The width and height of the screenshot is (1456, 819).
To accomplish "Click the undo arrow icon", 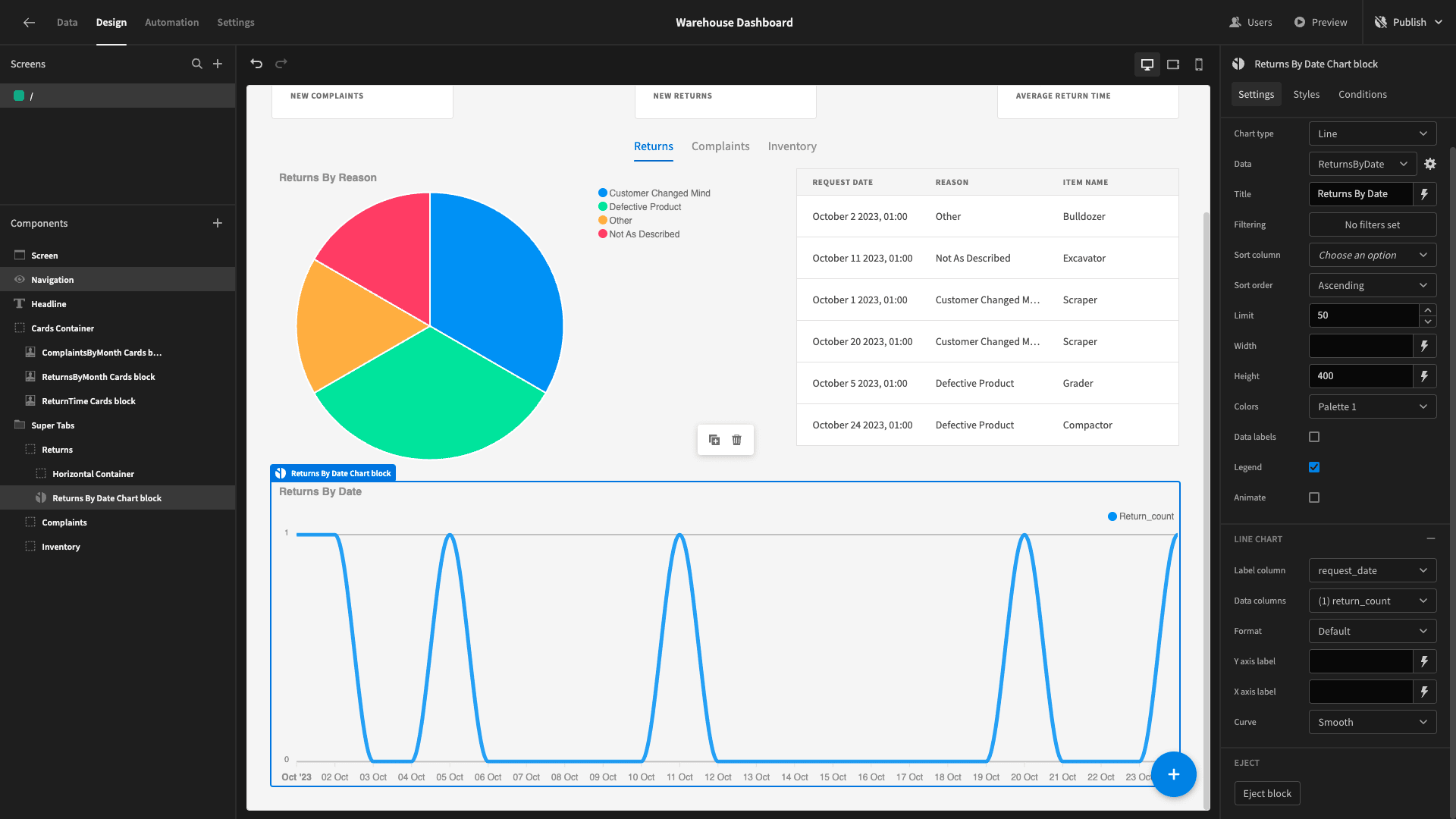I will (x=256, y=64).
